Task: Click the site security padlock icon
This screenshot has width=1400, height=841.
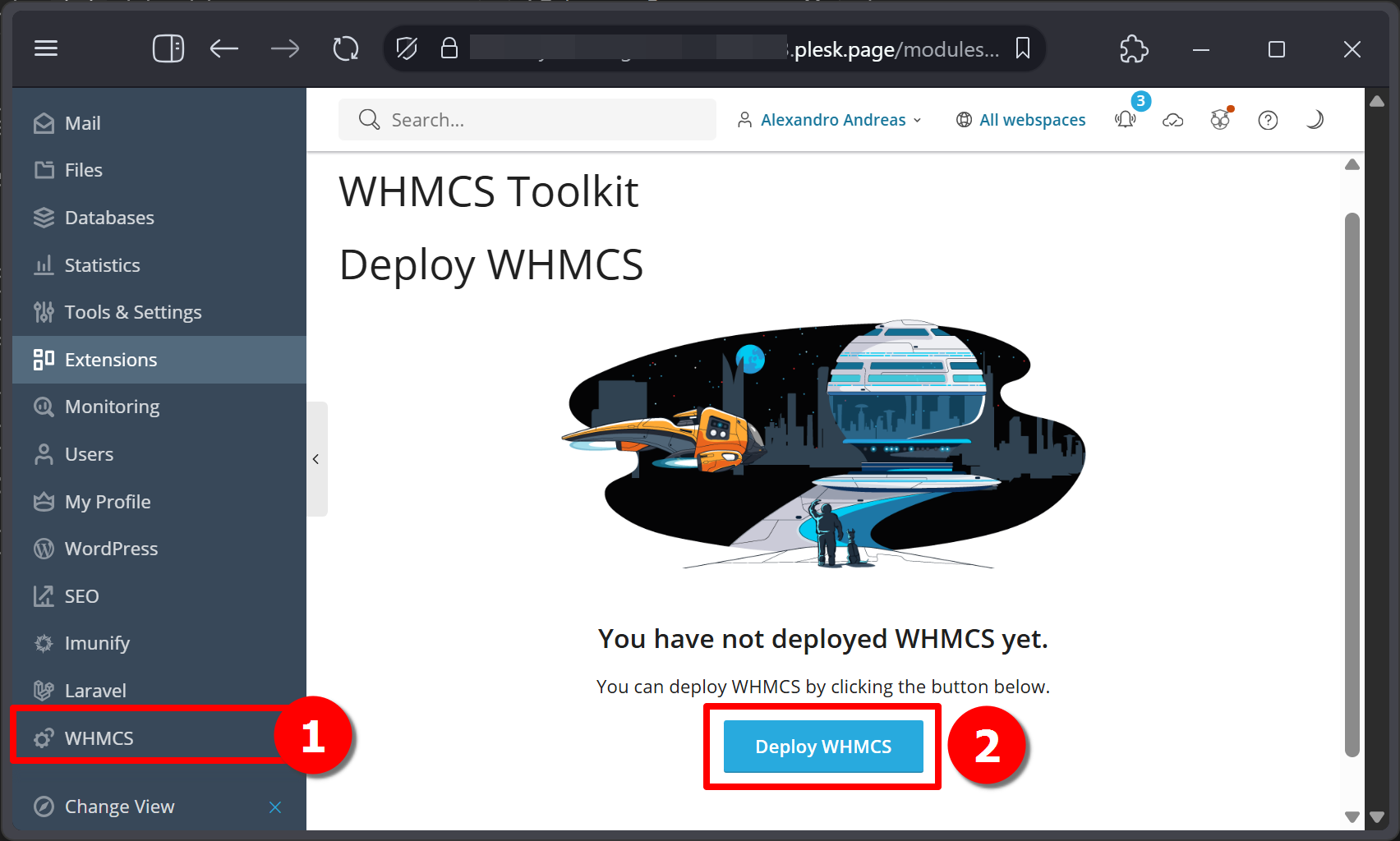Action: [x=449, y=48]
